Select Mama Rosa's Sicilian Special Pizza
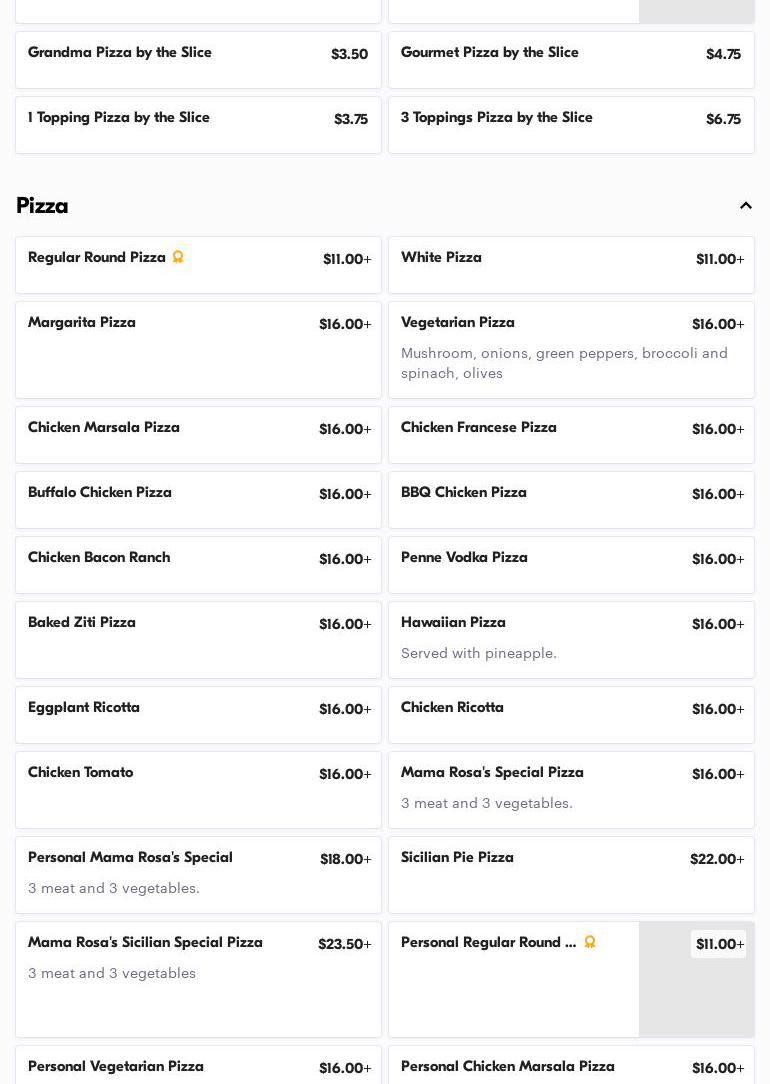This screenshot has width=770, height=1084. tap(198, 979)
